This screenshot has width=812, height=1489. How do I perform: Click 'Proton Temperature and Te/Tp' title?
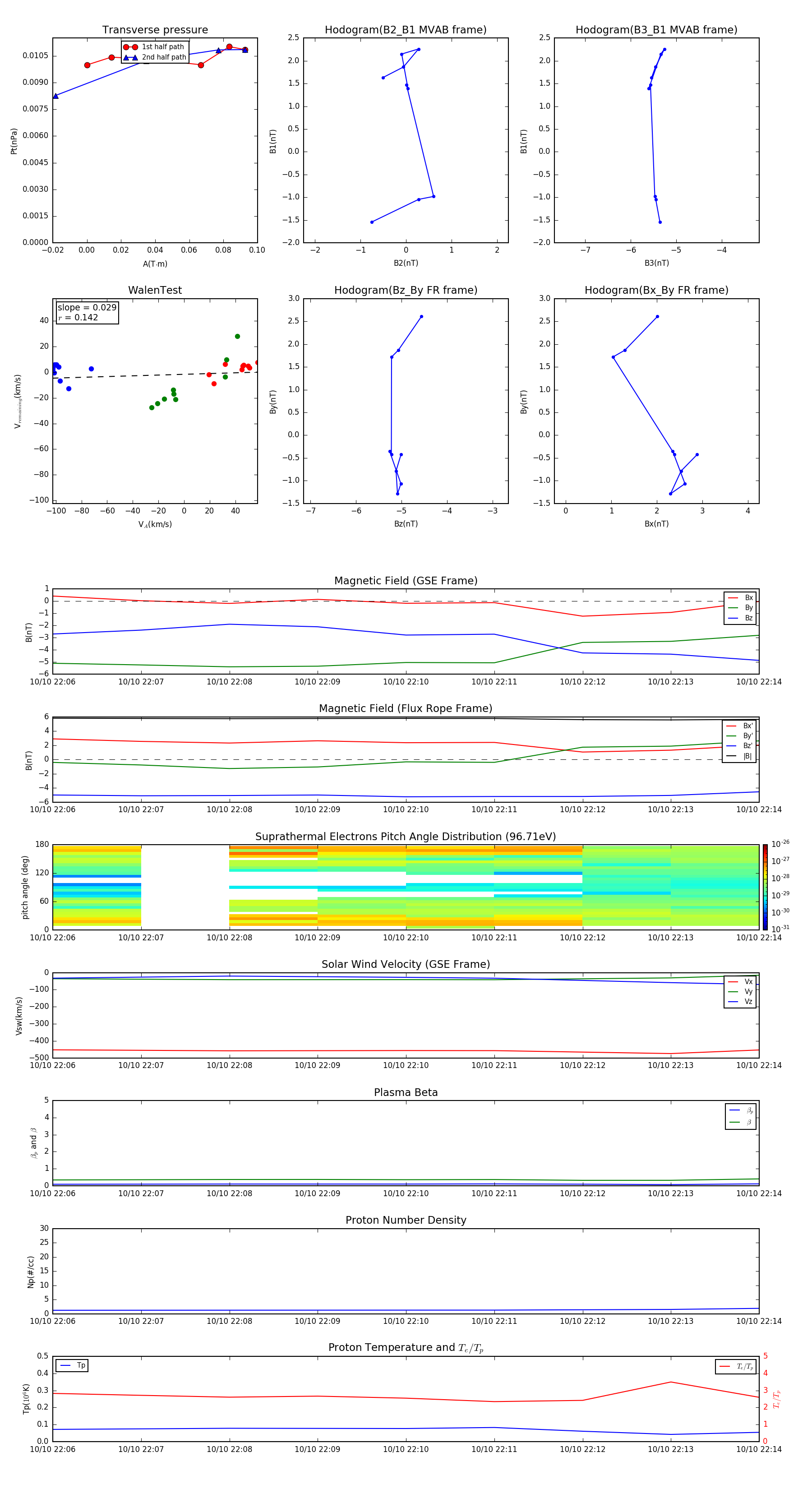406,1348
